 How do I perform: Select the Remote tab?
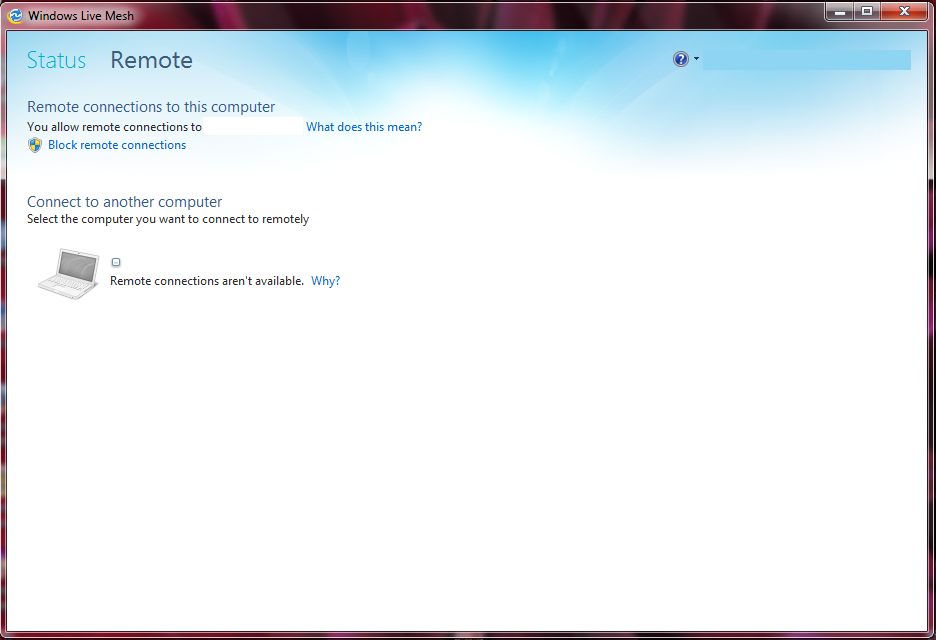coord(151,60)
